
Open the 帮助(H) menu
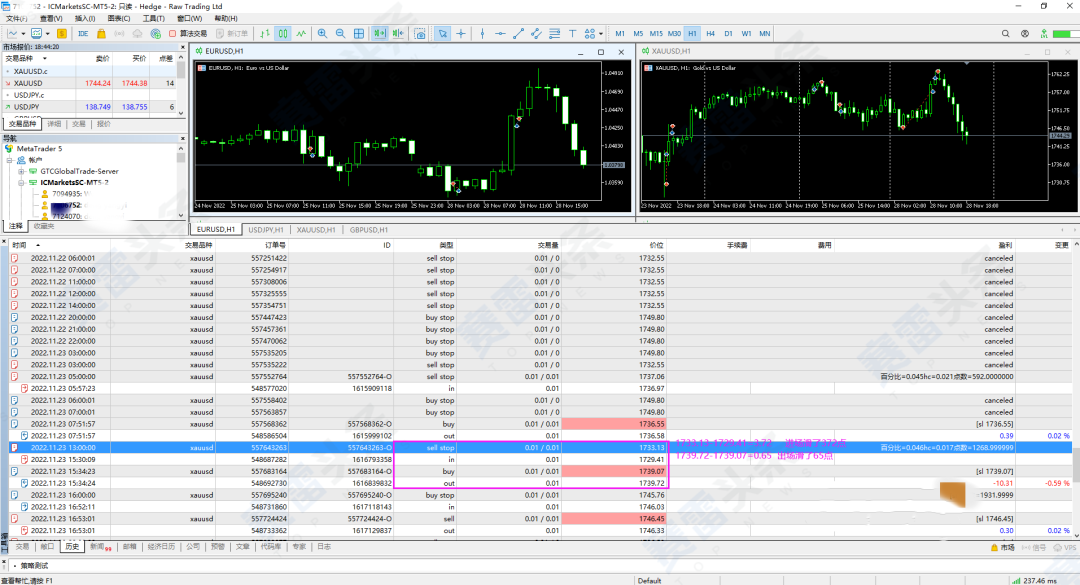(226, 19)
